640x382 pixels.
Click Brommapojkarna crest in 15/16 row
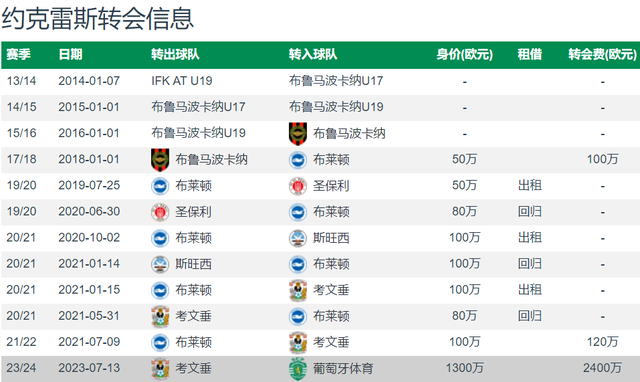click(298, 134)
